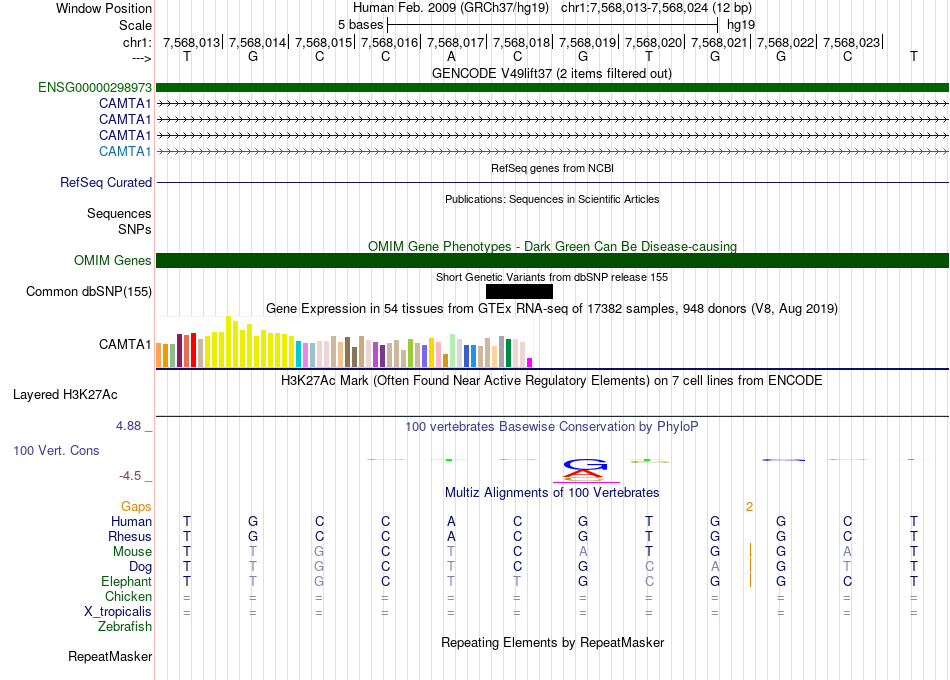Select the Chicken alignment row label
Screen dimensions: 950x680
point(128,597)
